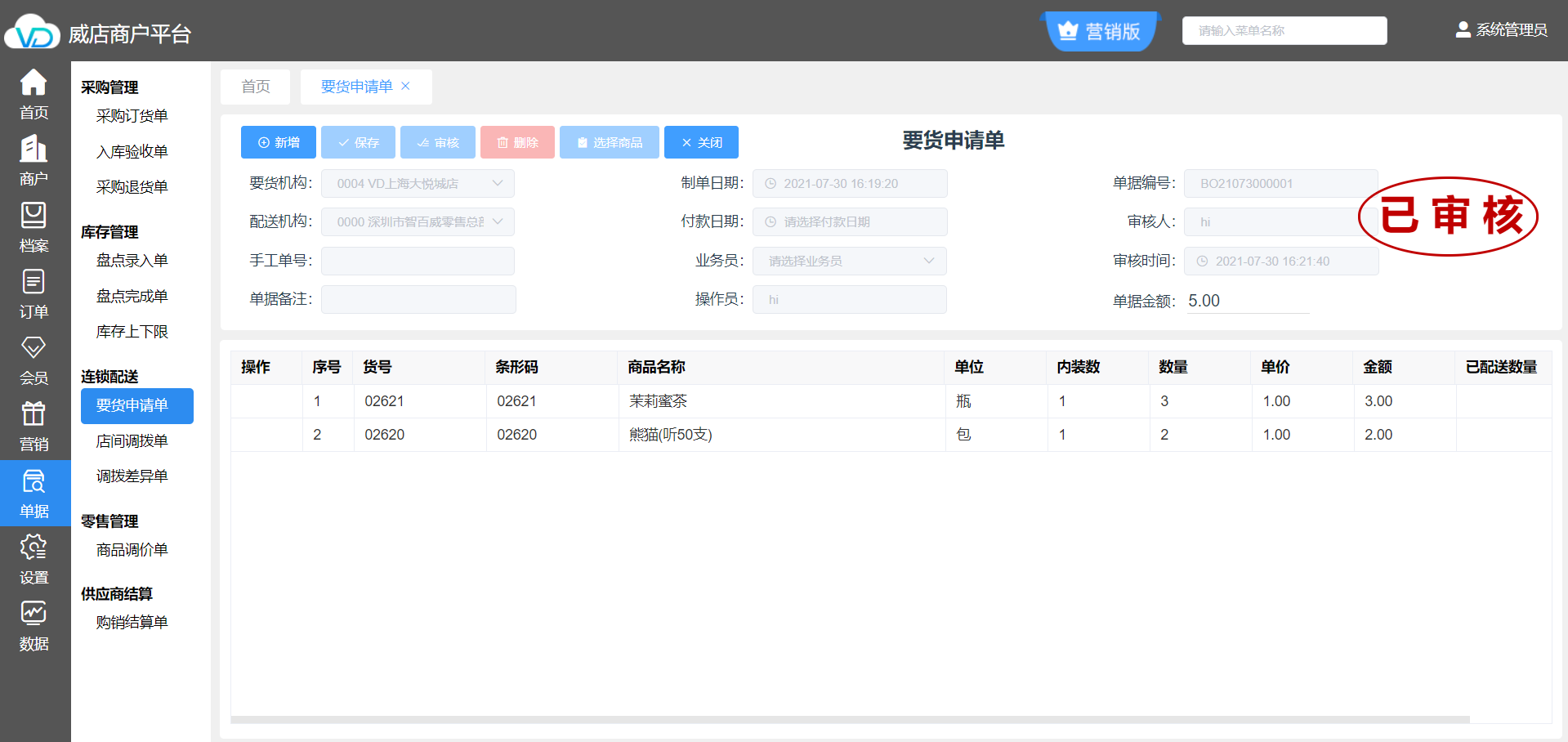Click the 营销版 edition badge
Screen dimensions: 1568x742
[x=1100, y=32]
